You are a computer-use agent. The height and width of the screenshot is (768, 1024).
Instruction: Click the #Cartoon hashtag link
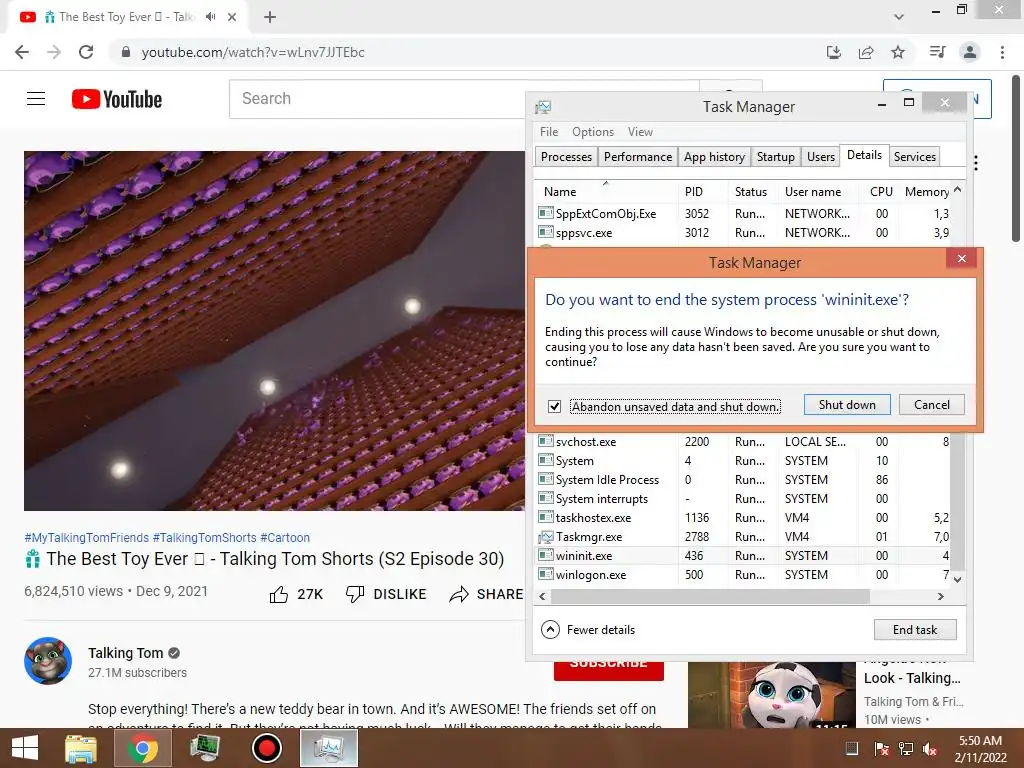point(285,537)
